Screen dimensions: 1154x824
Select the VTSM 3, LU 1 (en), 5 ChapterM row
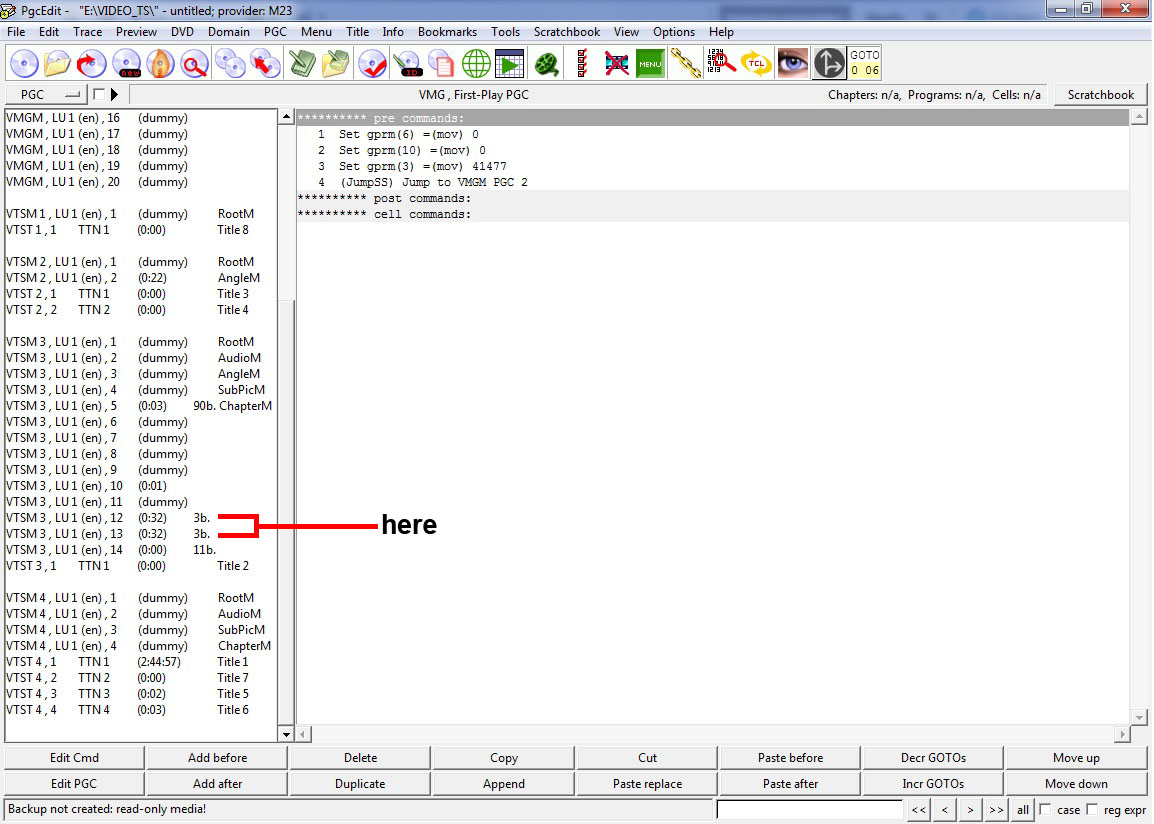(140, 406)
